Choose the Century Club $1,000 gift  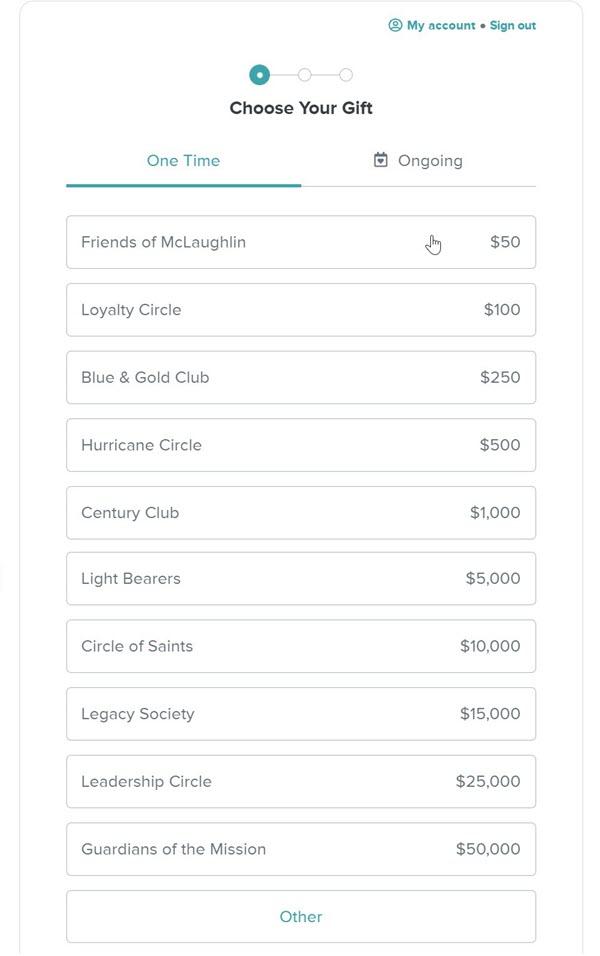pos(300,513)
